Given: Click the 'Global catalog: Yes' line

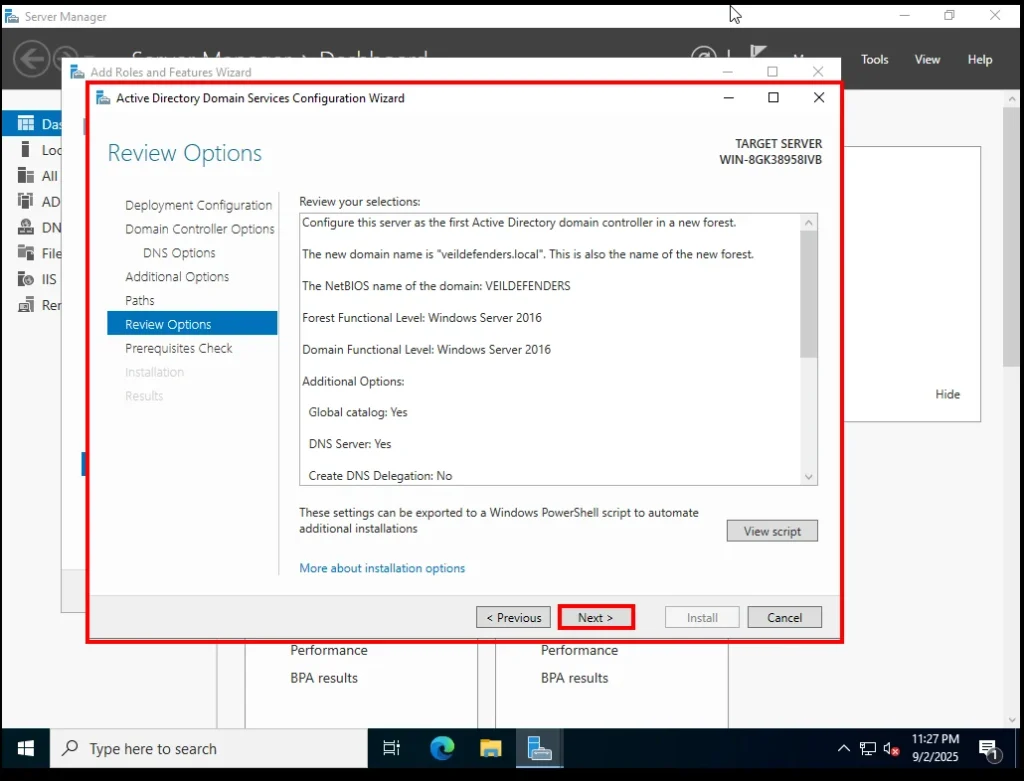Looking at the screenshot, I should 358,412.
